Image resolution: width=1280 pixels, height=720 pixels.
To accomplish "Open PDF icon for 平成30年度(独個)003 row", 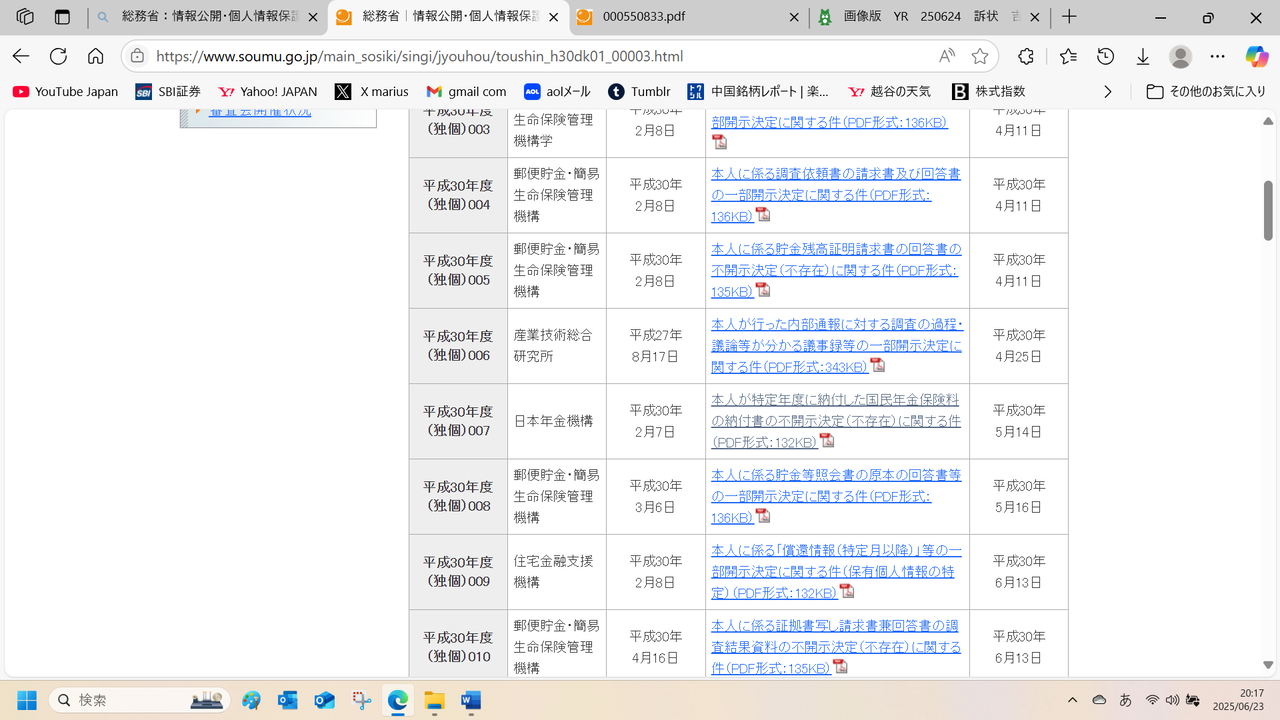I will click(719, 142).
